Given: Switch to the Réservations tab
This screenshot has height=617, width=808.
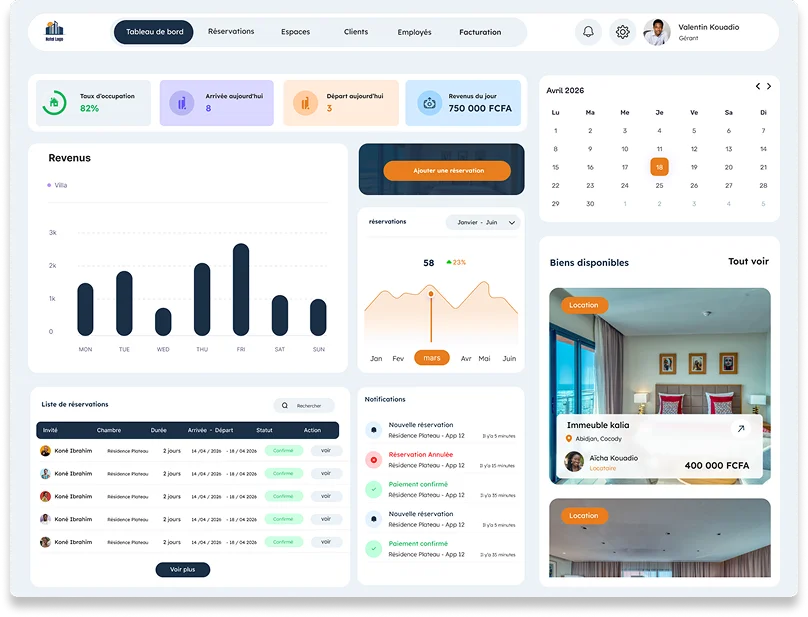Looking at the screenshot, I should [231, 32].
